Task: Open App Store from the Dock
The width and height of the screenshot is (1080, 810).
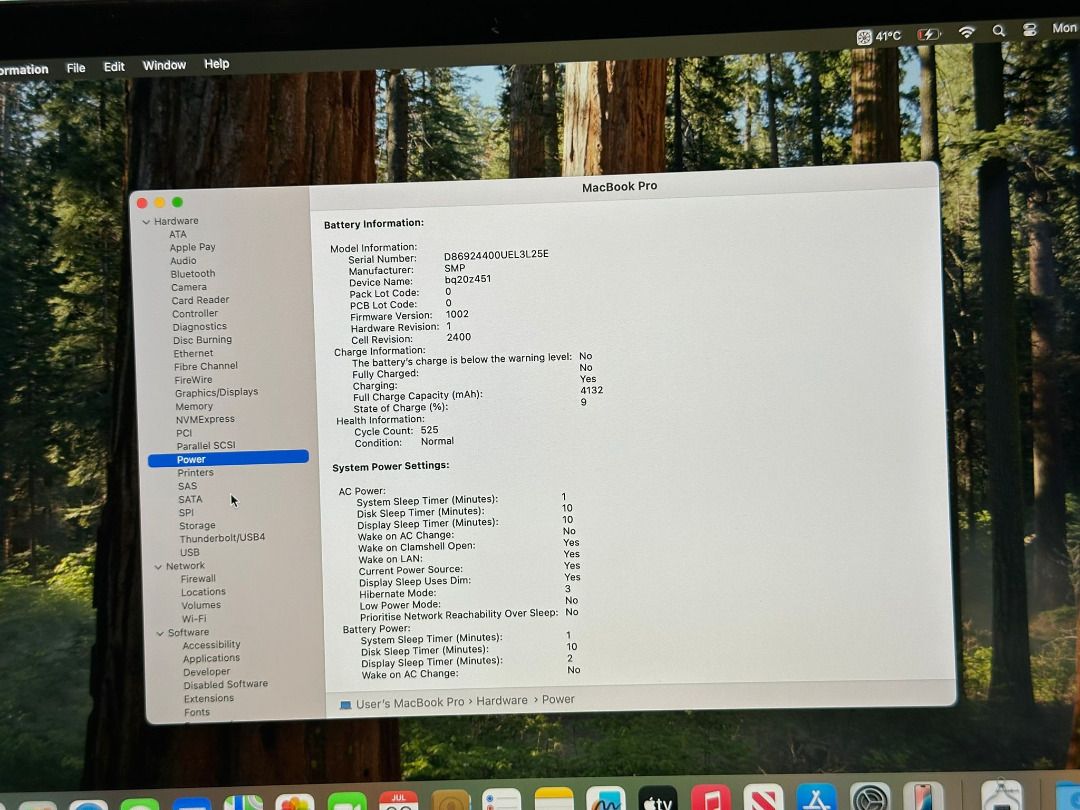Action: (x=816, y=798)
